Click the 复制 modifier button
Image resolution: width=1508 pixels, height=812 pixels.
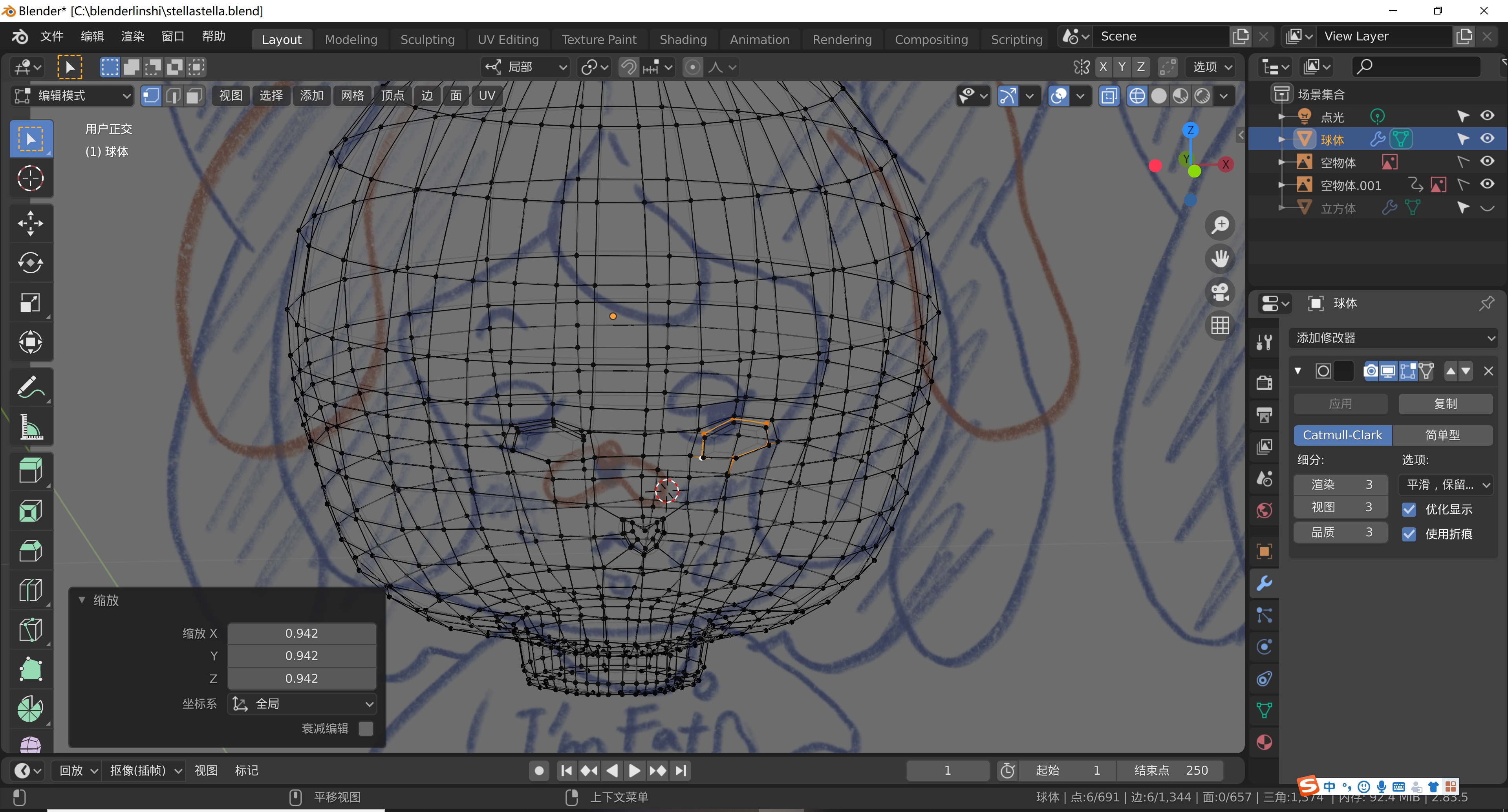1445,403
